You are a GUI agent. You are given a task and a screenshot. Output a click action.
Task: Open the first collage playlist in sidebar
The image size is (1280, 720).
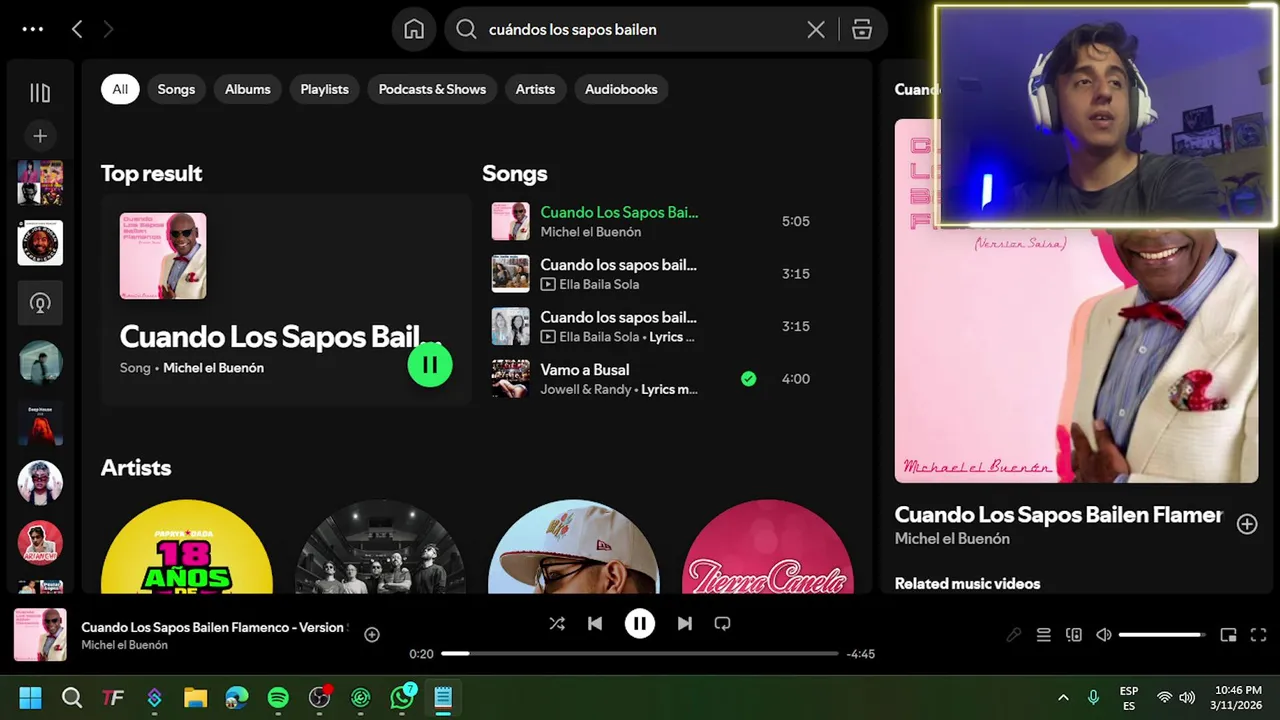40,183
